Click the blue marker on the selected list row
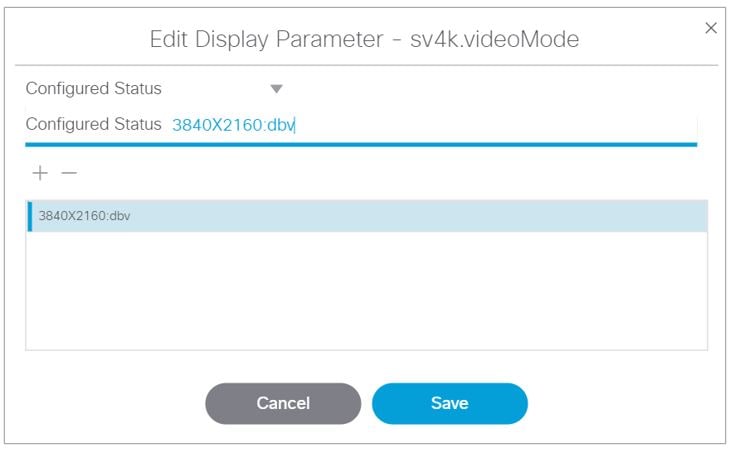The image size is (731, 453). 30,216
